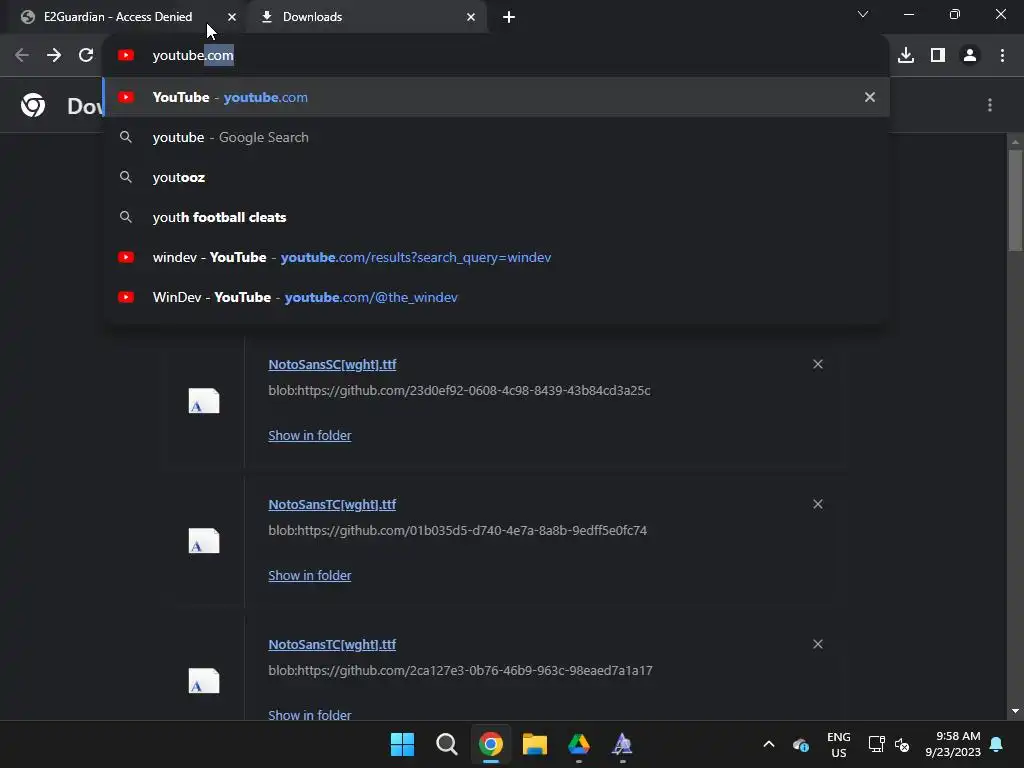Click the font file icon beside NotoSansSC[wght].ttf
This screenshot has height=768, width=1024.
[x=204, y=401]
